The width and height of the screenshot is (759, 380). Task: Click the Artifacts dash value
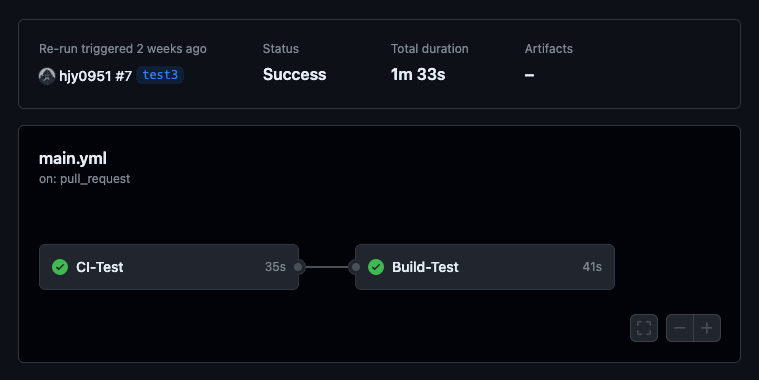pyautogui.click(x=530, y=75)
